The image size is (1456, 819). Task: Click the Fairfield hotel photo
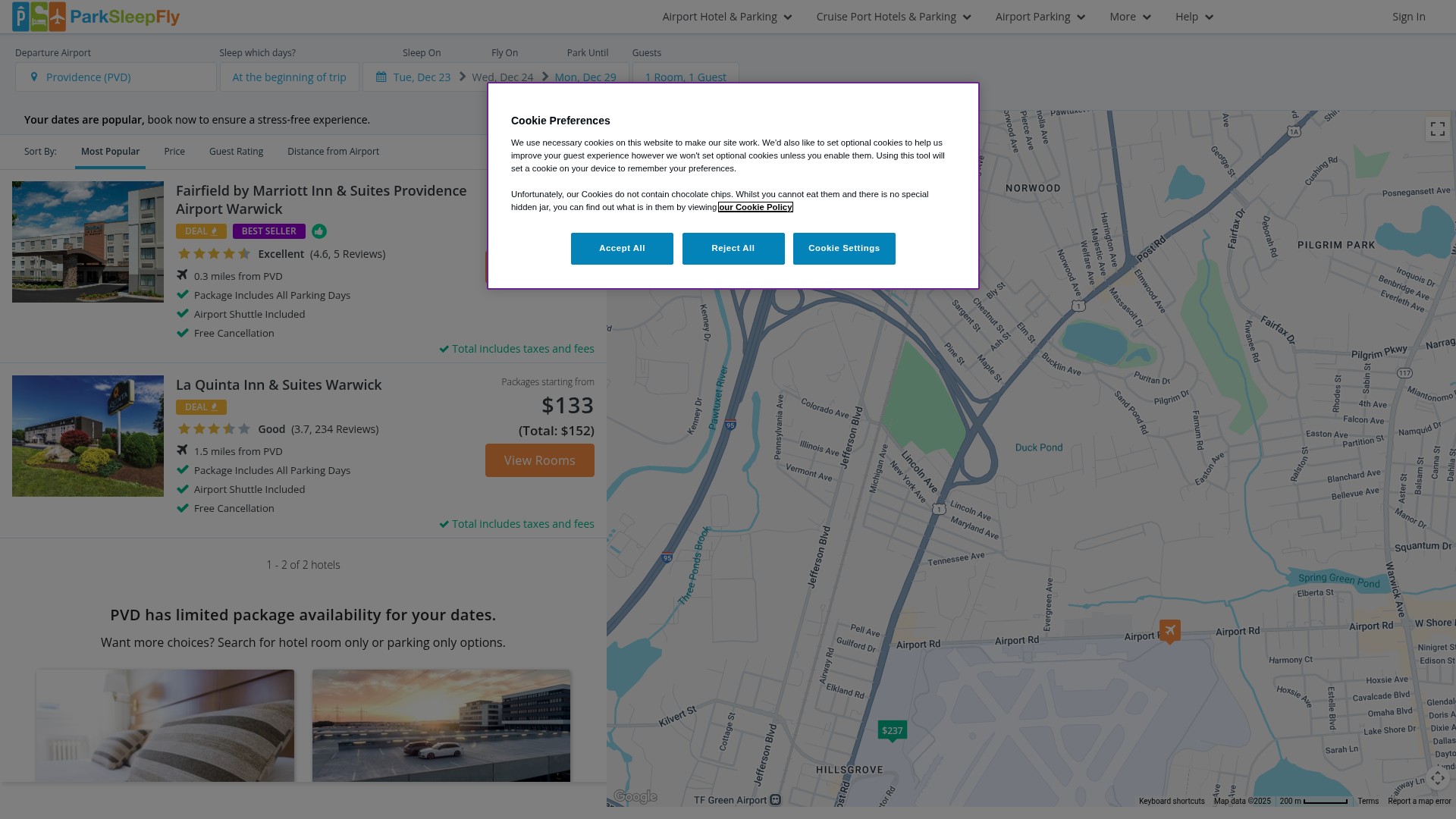pos(88,242)
